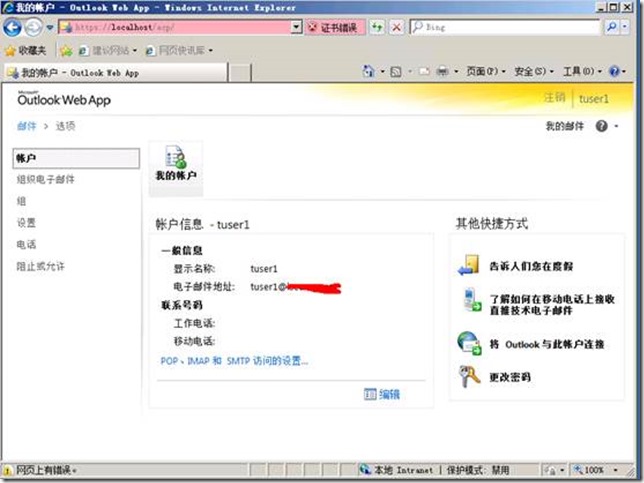Open the Home icon dropdown arrow
Viewport: 644px width, 483px height.
click(382, 72)
